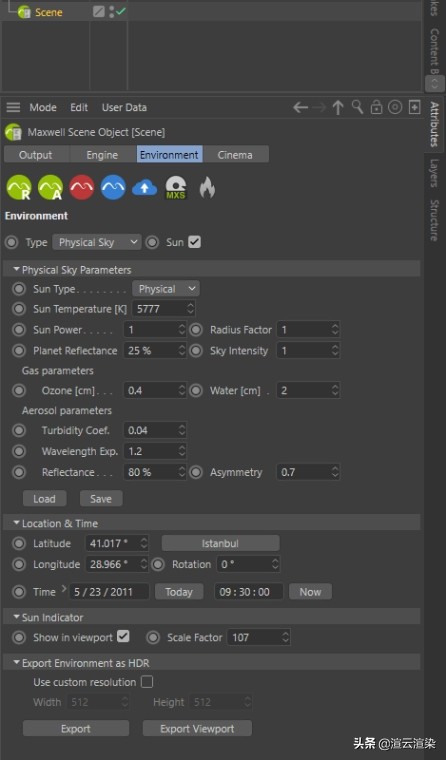This screenshot has height=760, width=446.
Task: Click animation dot beside Type
Action: (12, 242)
